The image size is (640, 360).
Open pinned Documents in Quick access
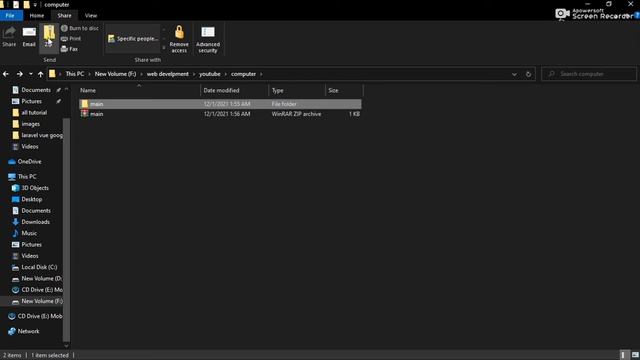36,90
